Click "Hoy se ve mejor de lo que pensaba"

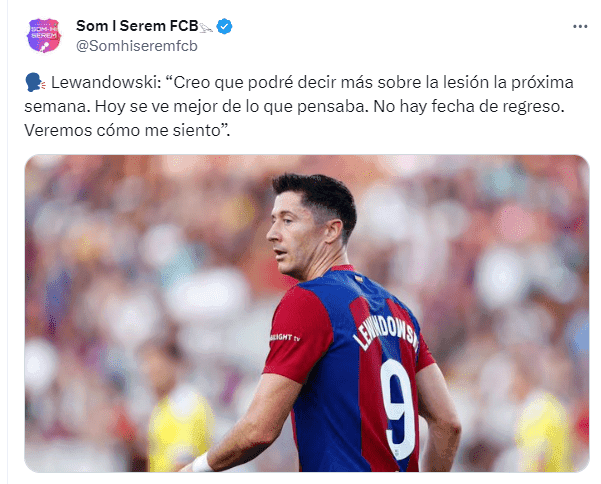click(x=231, y=107)
